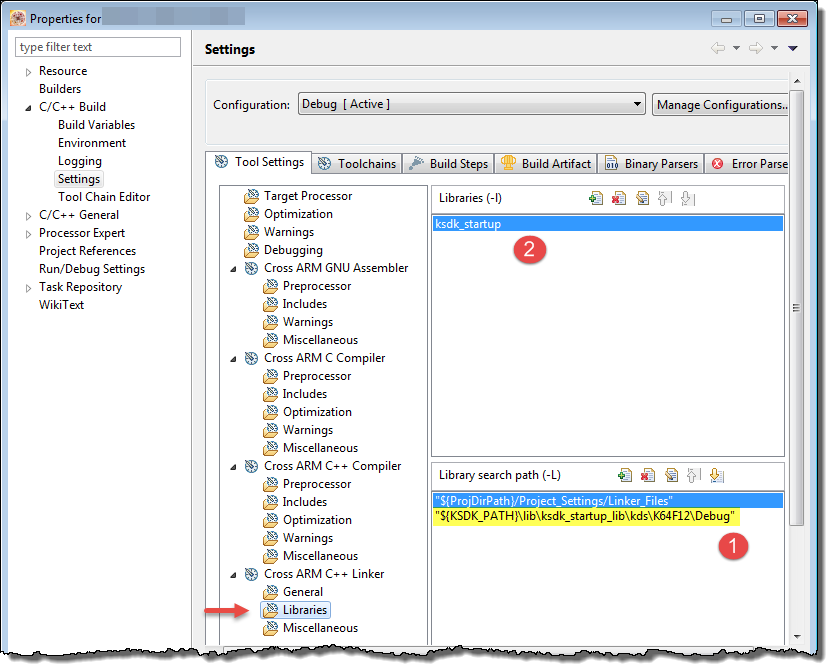Delete path in Library search path (-L) toolbar
833x671 pixels.
648,475
